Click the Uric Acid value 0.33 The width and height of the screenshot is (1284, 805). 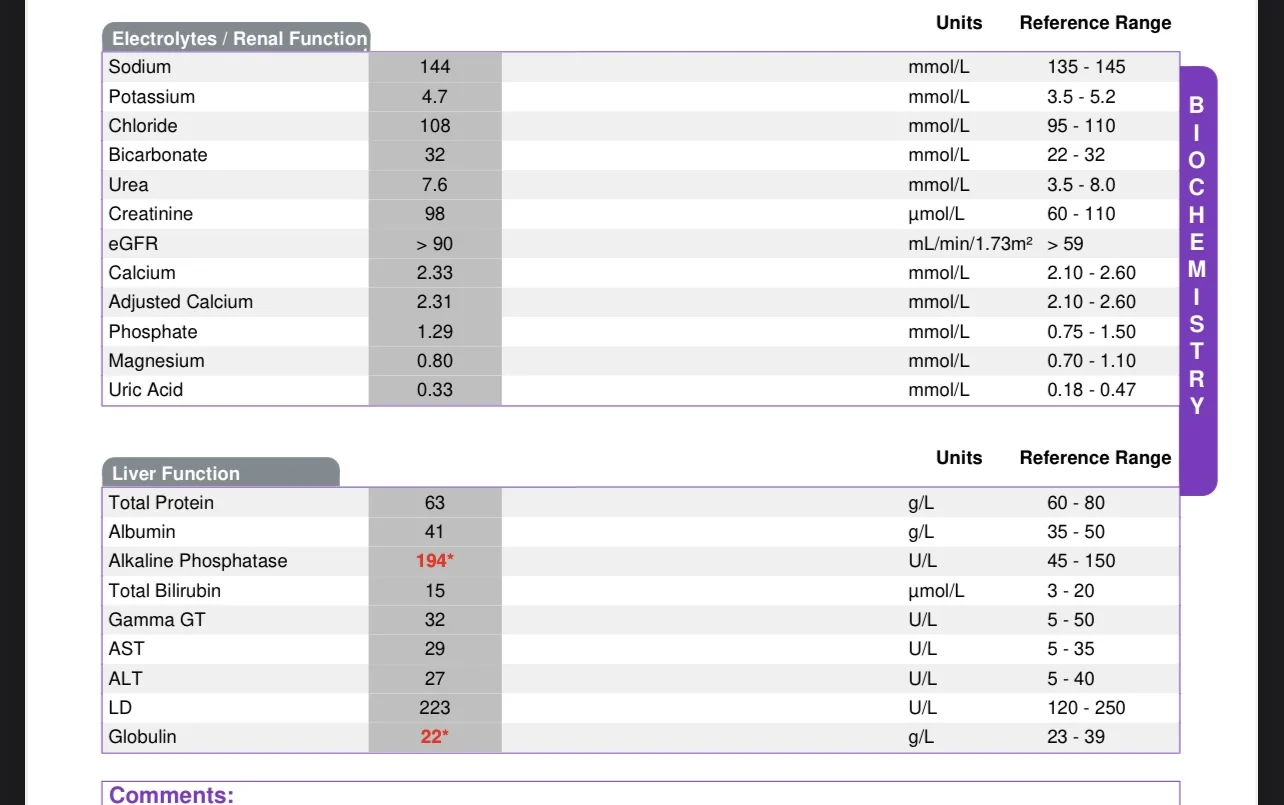pyautogui.click(x=435, y=390)
